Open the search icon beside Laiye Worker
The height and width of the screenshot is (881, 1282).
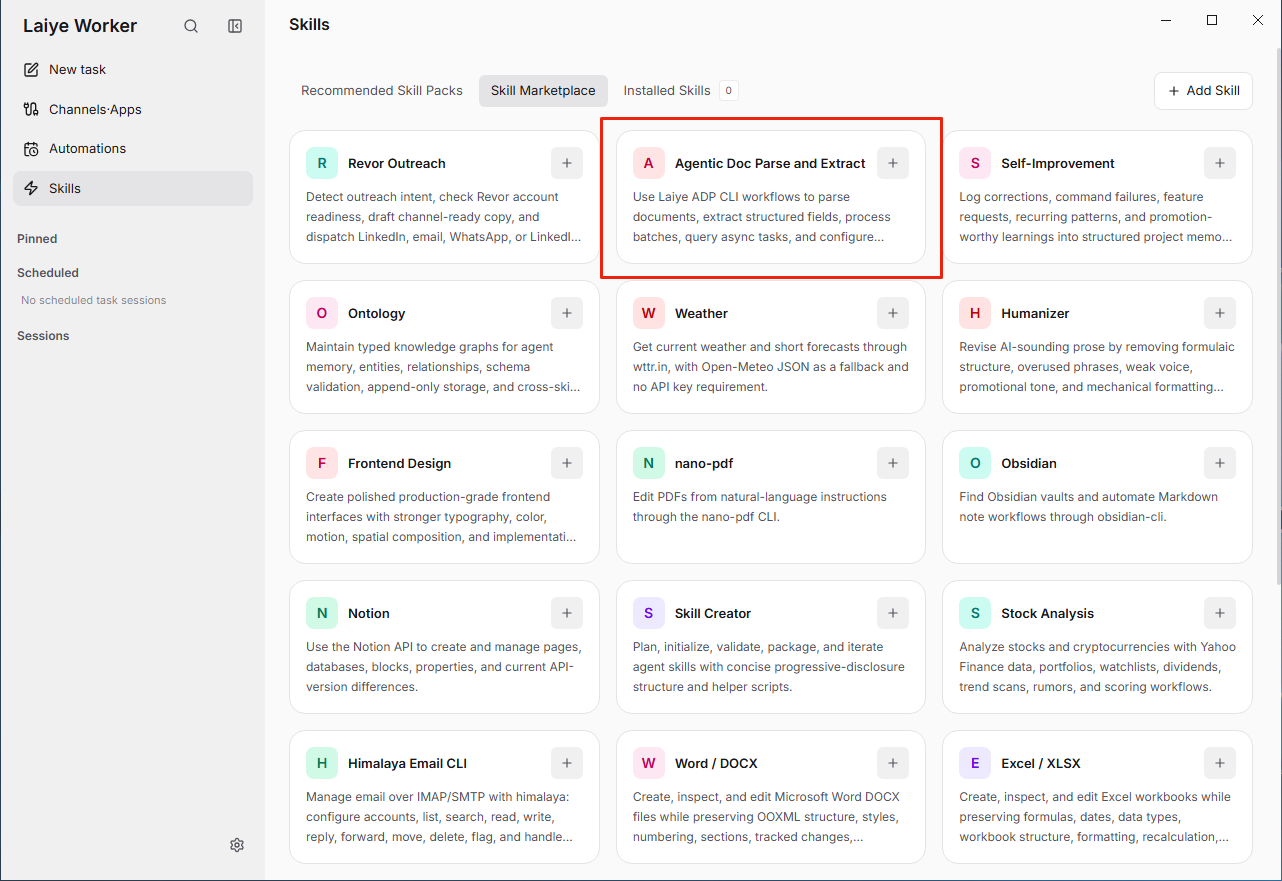191,26
